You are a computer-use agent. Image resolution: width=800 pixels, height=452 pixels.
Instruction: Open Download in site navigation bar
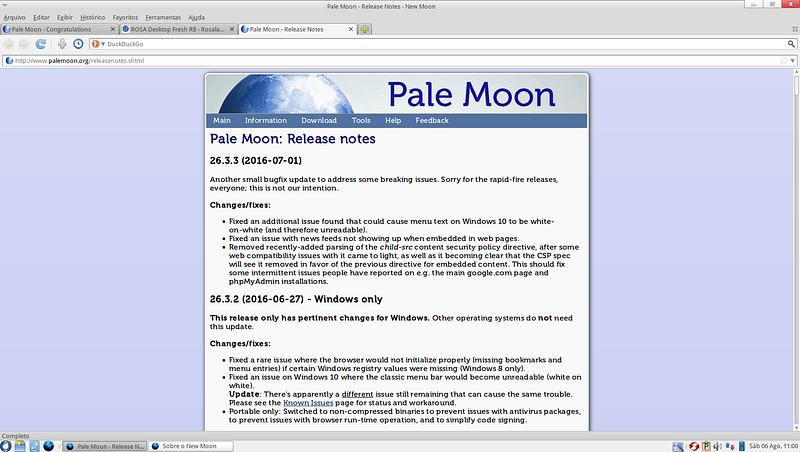click(x=319, y=121)
